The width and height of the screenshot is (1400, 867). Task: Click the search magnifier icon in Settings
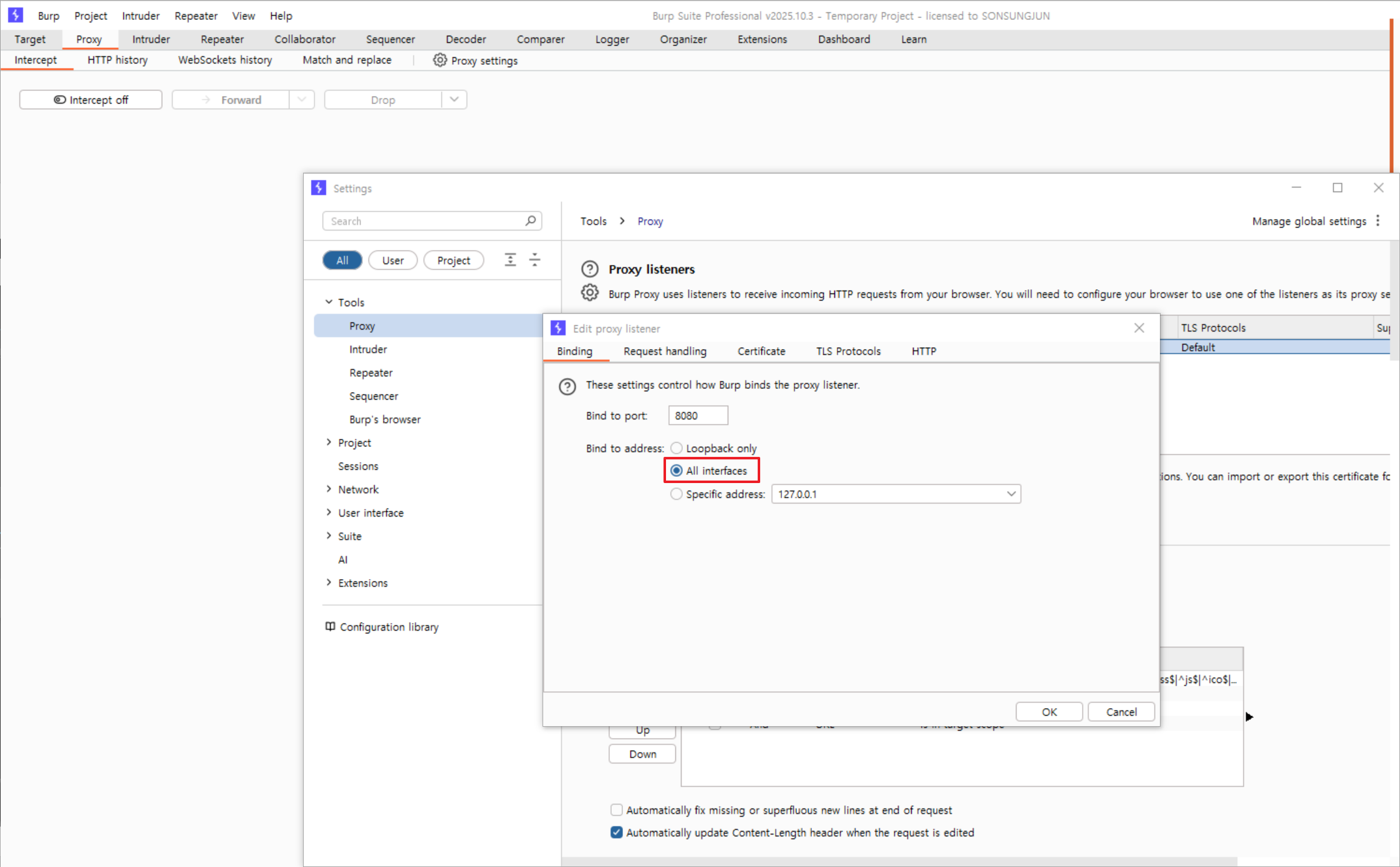530,221
